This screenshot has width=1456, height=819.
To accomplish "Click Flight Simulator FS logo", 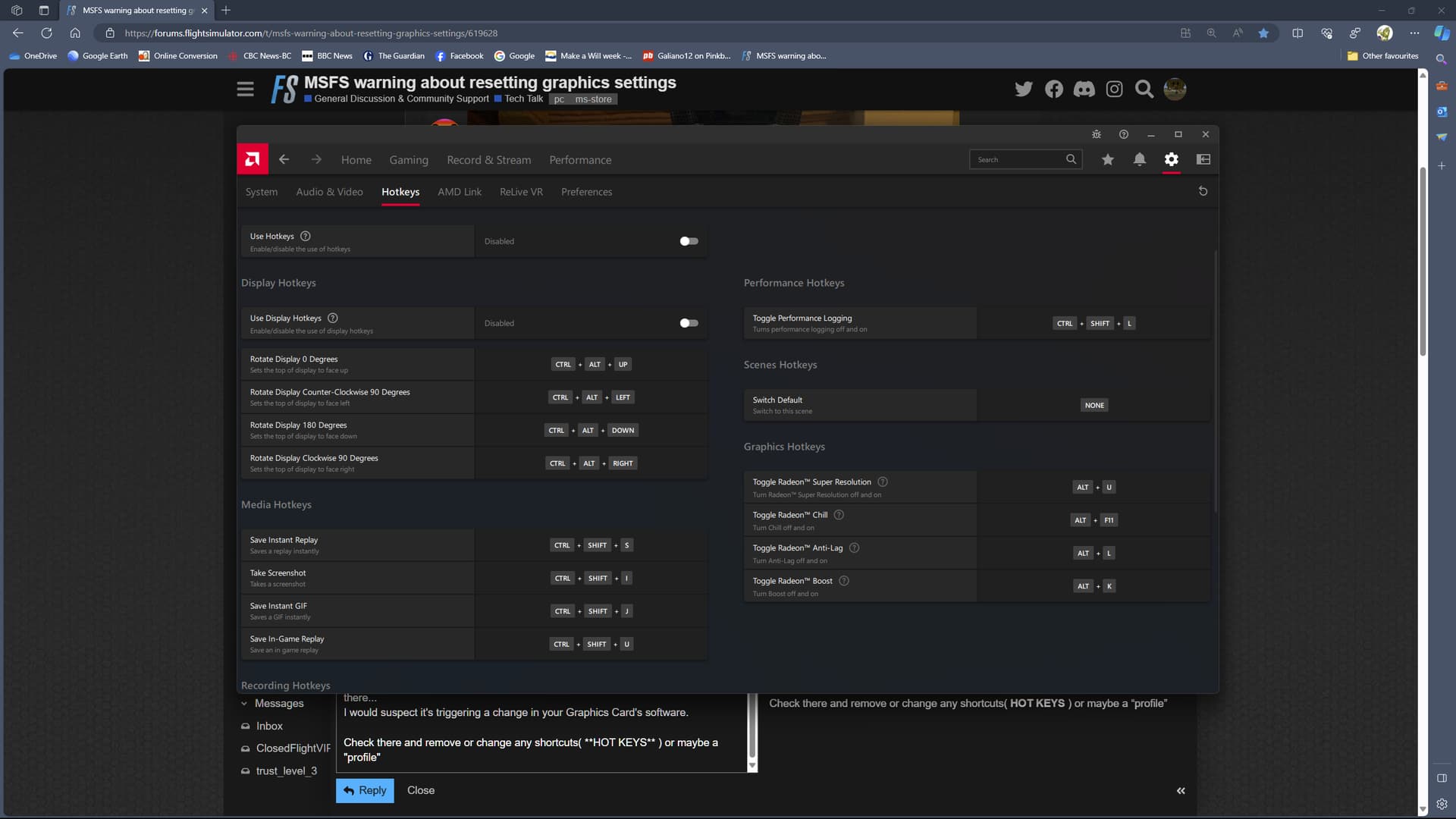I will [x=284, y=89].
